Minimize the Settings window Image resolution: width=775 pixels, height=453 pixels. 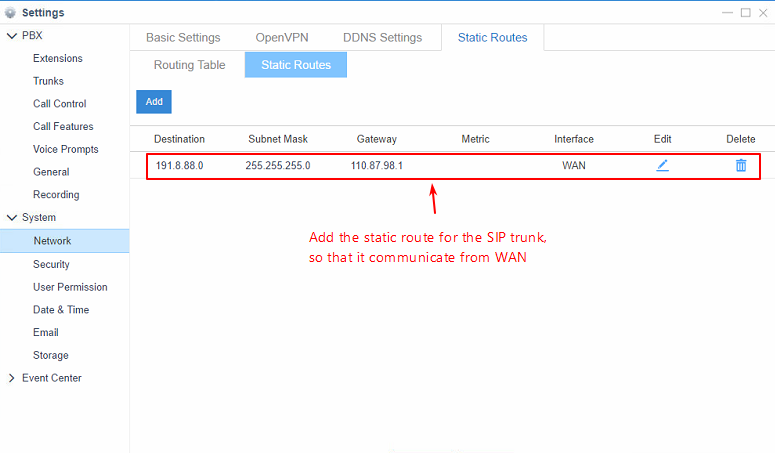coord(727,13)
